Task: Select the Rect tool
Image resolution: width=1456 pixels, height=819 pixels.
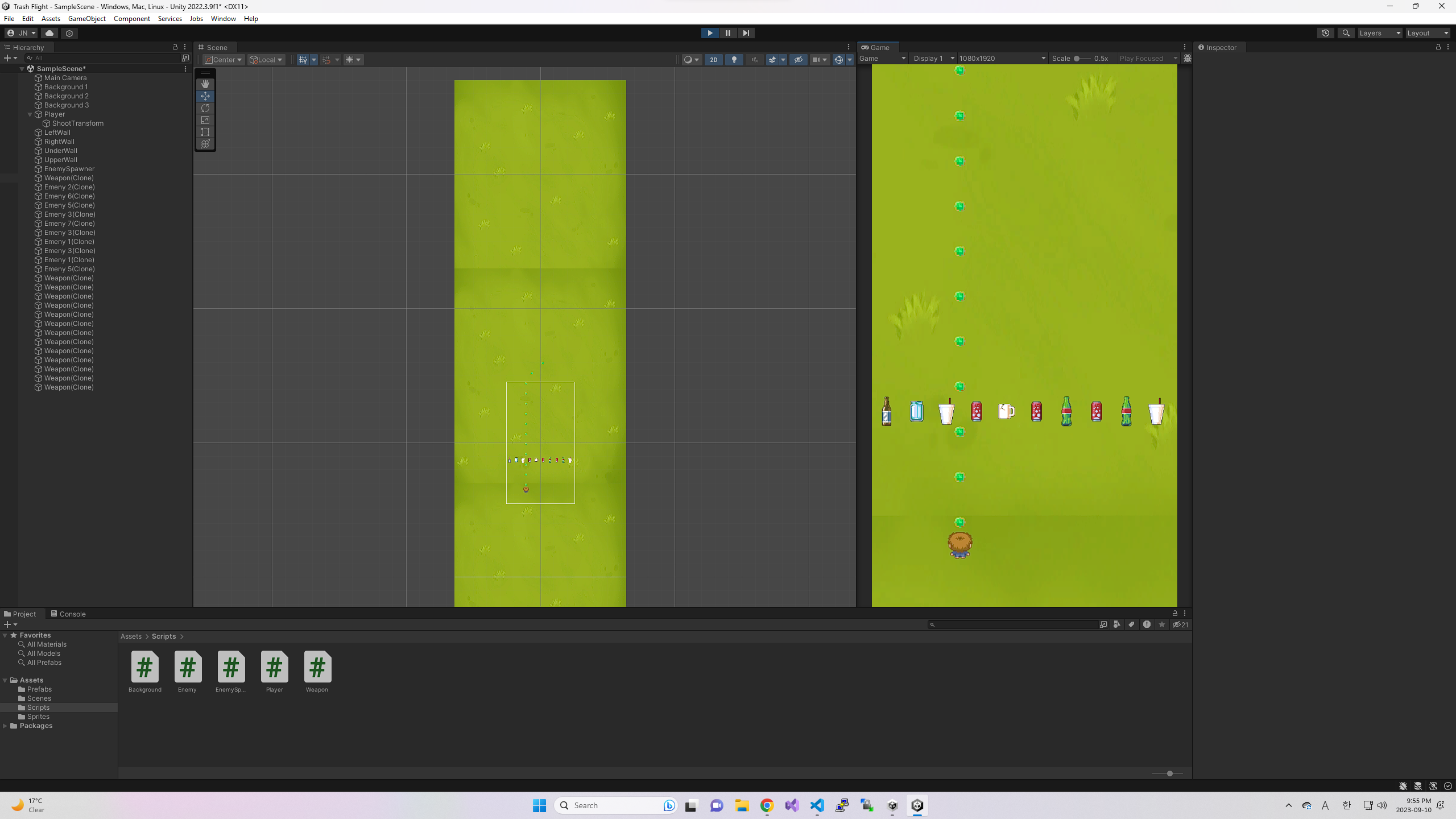Action: tap(205, 132)
